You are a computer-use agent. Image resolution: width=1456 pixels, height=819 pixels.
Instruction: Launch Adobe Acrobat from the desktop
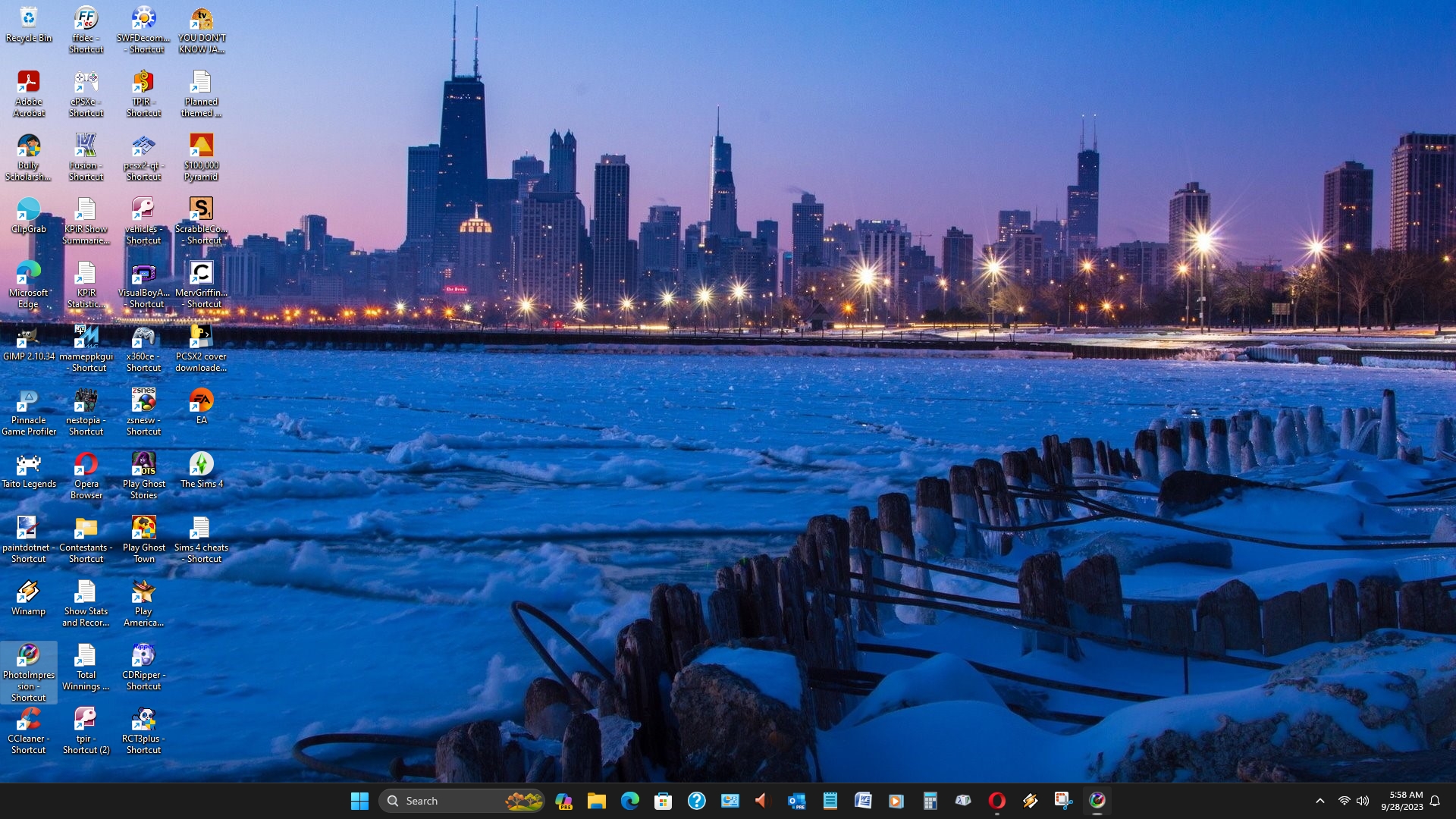pos(29,82)
